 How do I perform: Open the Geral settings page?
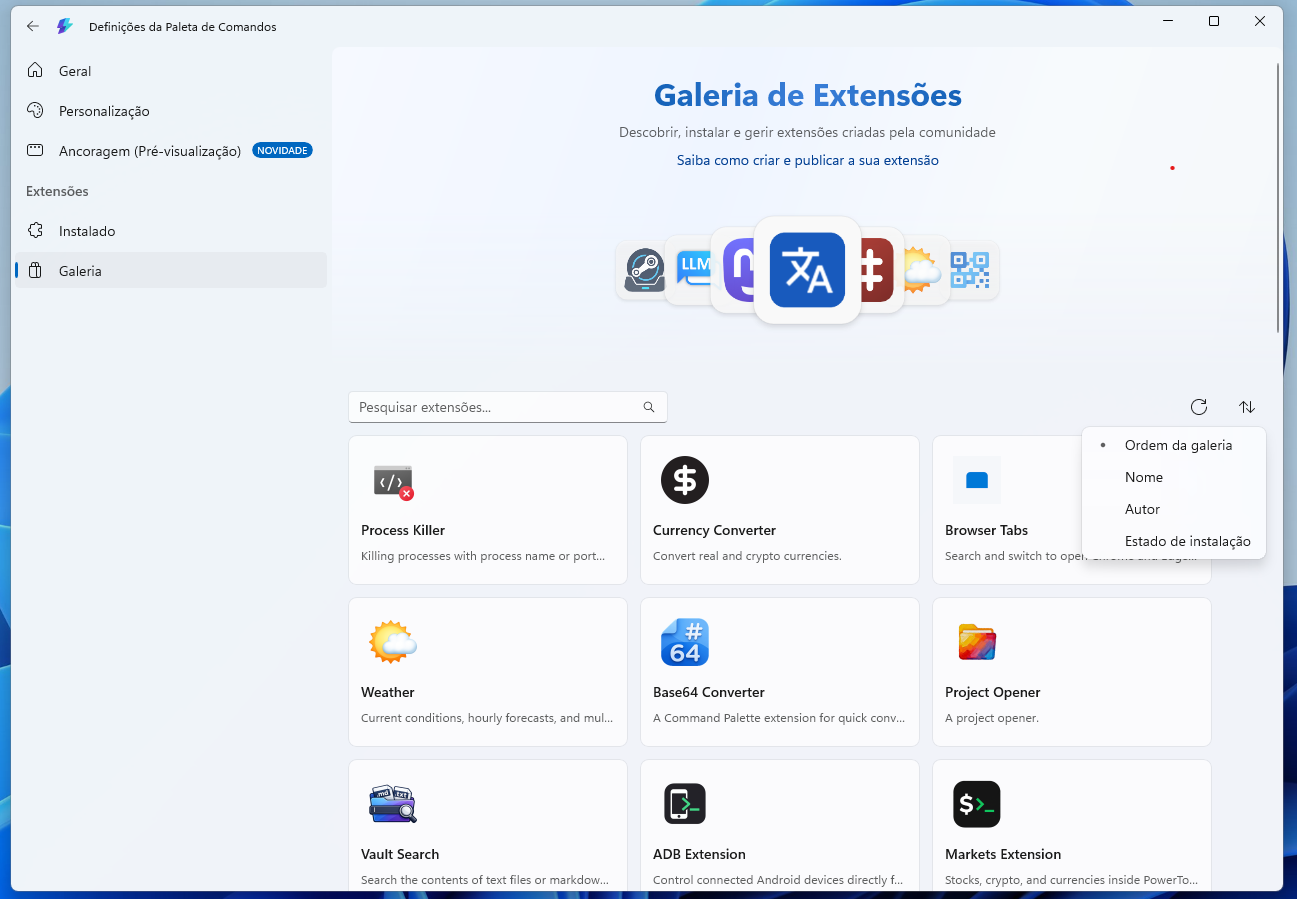pyautogui.click(x=171, y=71)
